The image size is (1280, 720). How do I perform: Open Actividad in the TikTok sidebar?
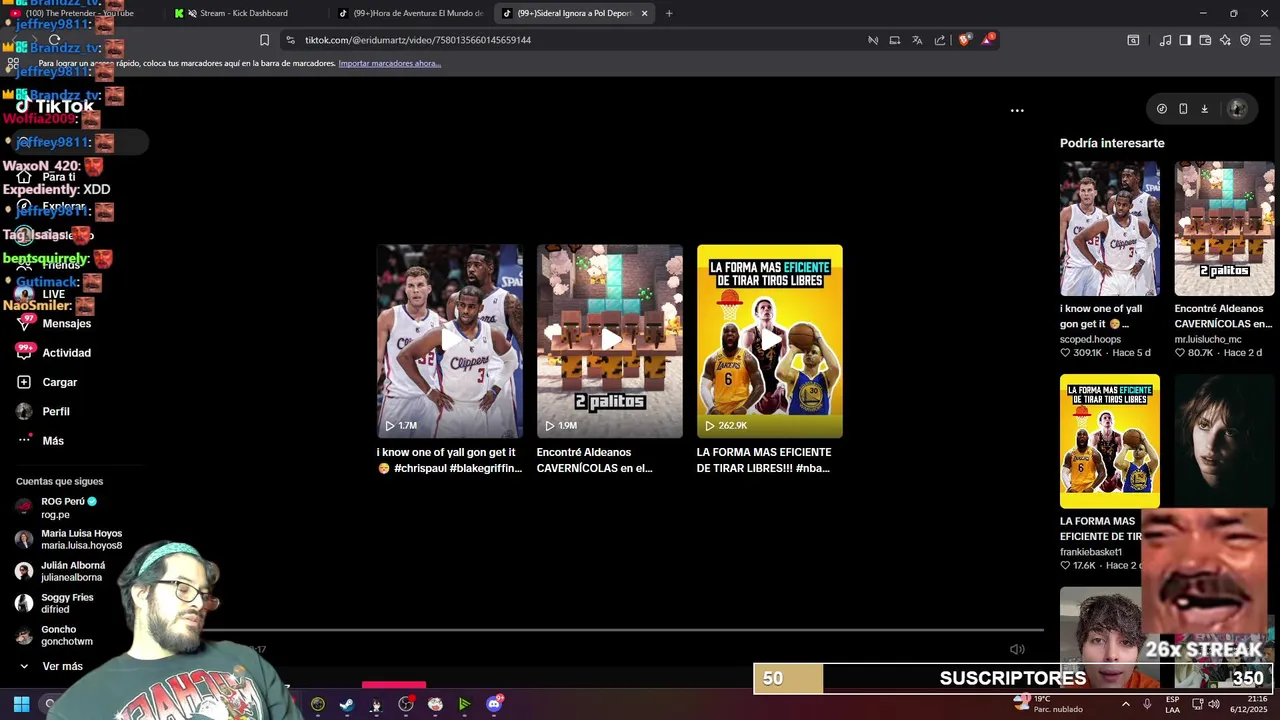pos(66,353)
